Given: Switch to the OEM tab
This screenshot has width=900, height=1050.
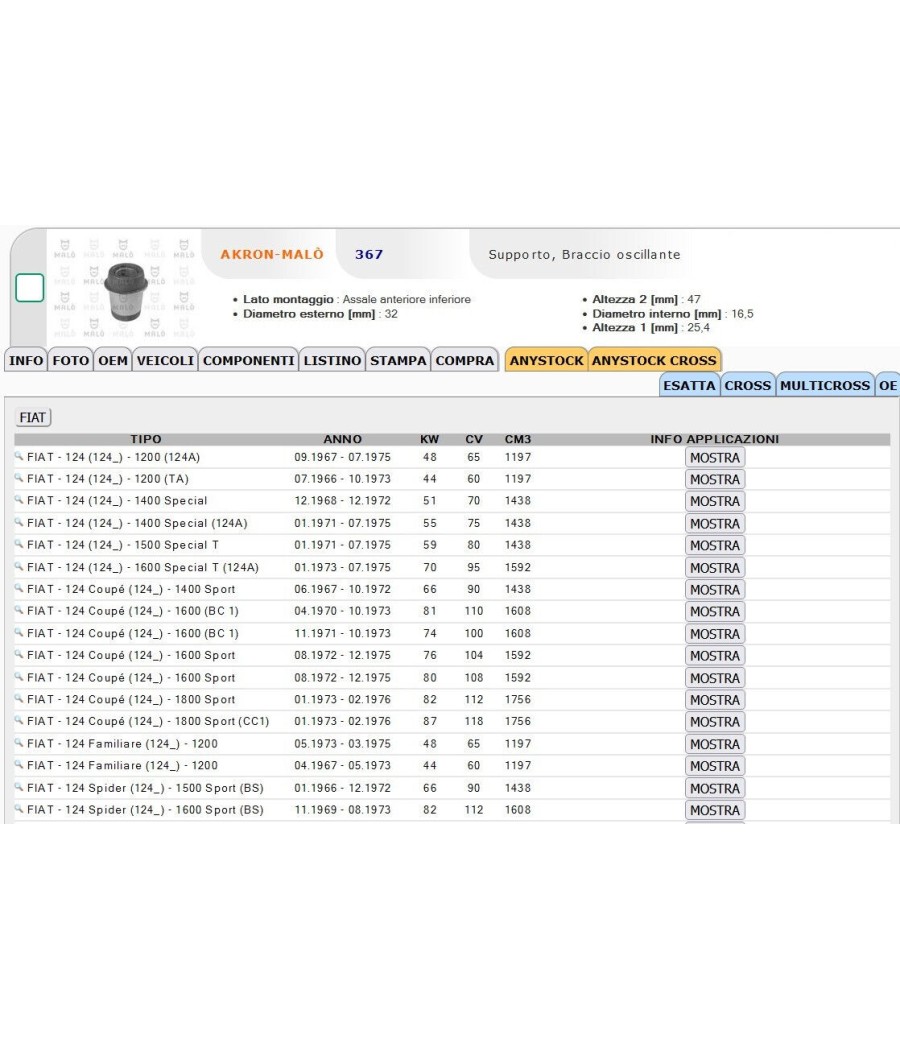Looking at the screenshot, I should coord(112,360).
